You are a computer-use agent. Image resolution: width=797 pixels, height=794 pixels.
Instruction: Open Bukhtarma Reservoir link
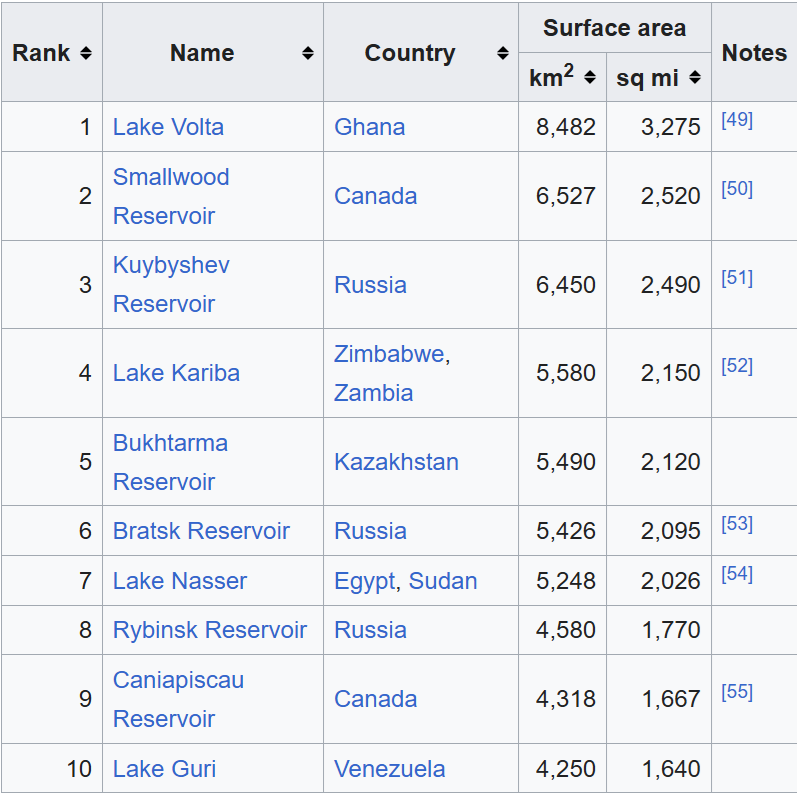tap(170, 443)
